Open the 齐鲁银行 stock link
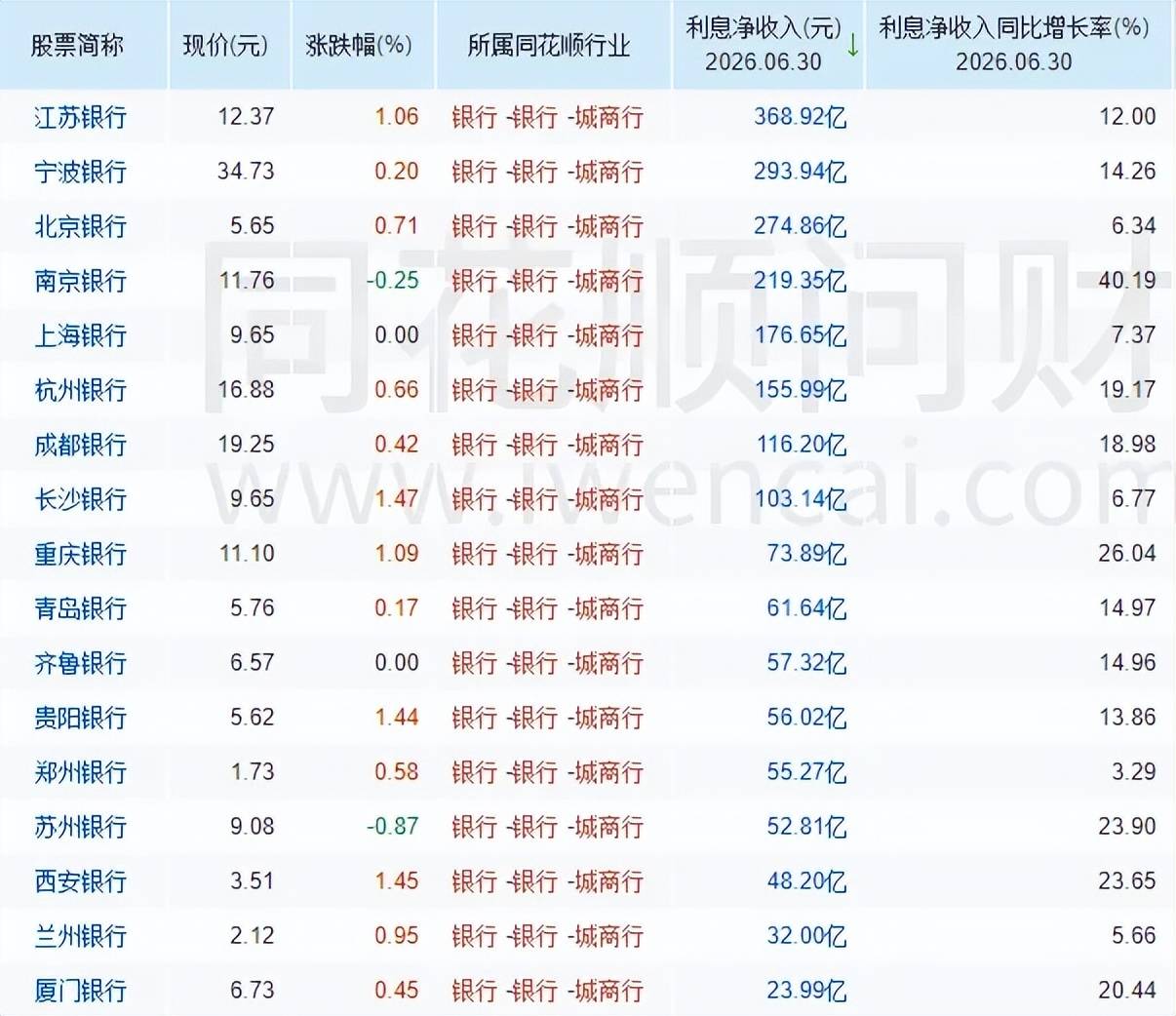1176x1016 pixels. click(x=80, y=663)
